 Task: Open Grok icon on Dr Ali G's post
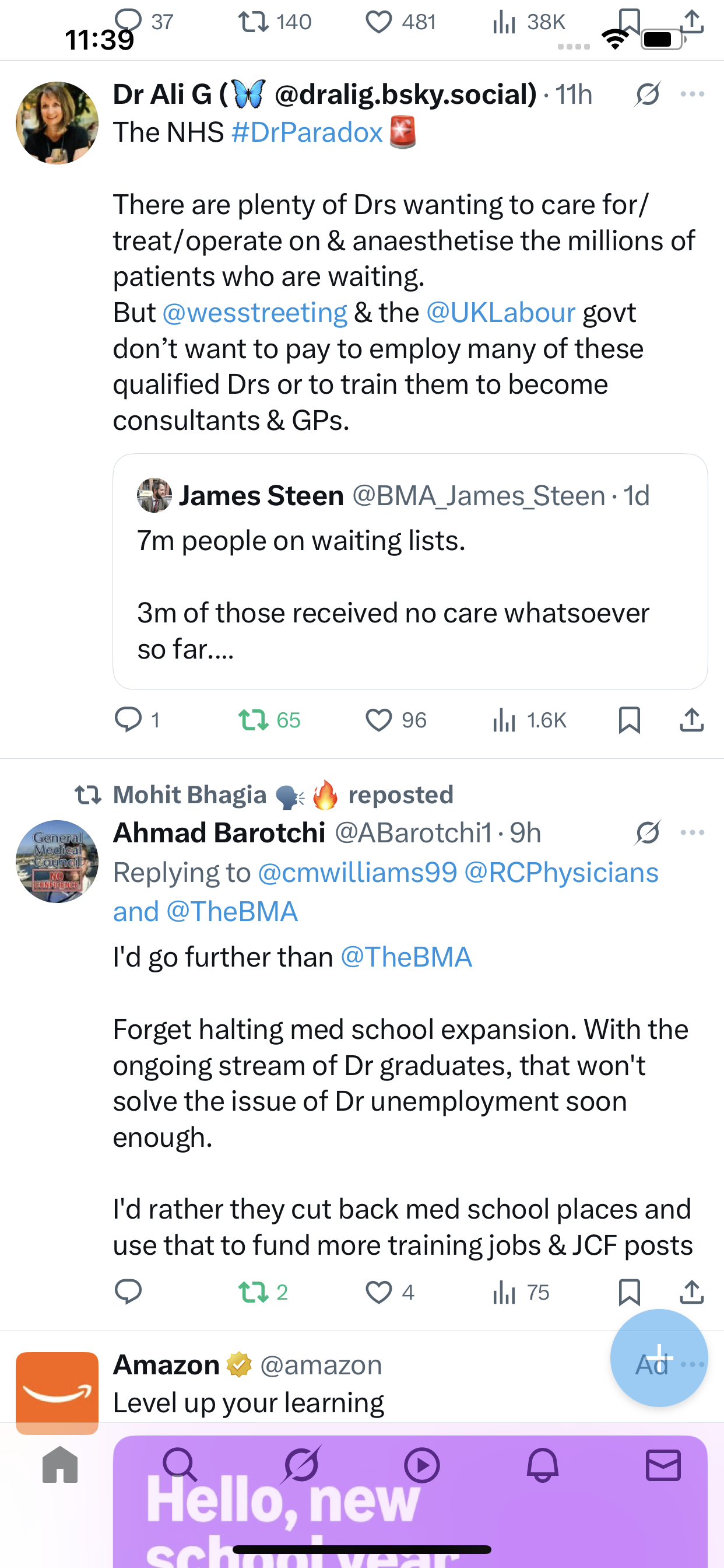(647, 94)
